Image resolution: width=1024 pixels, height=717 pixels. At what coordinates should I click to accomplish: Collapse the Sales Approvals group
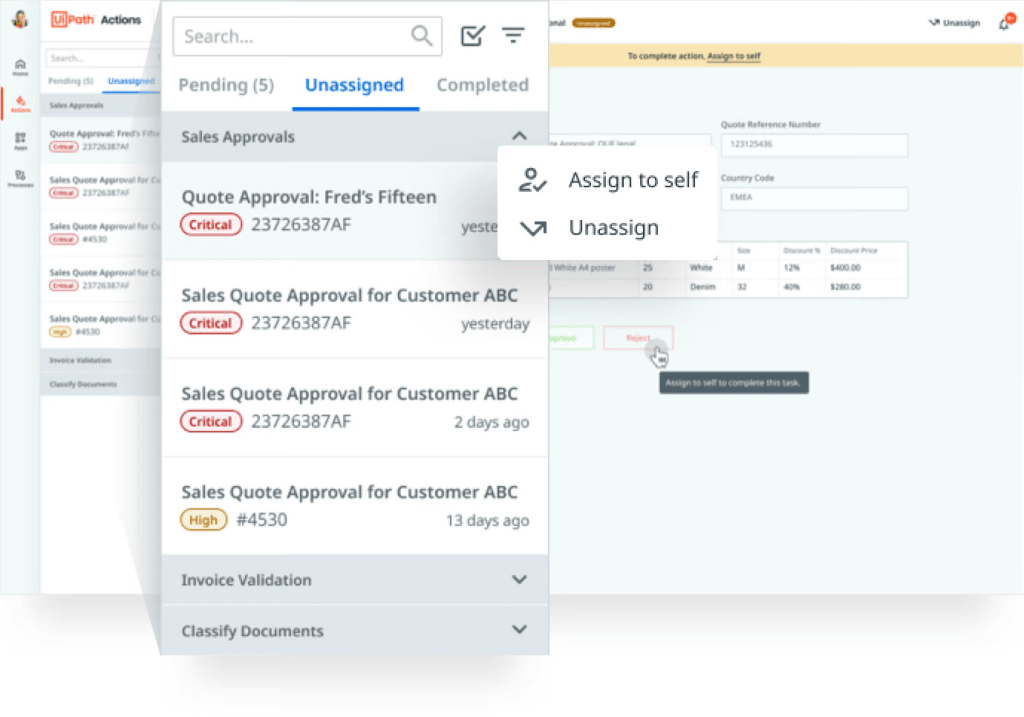tap(519, 135)
